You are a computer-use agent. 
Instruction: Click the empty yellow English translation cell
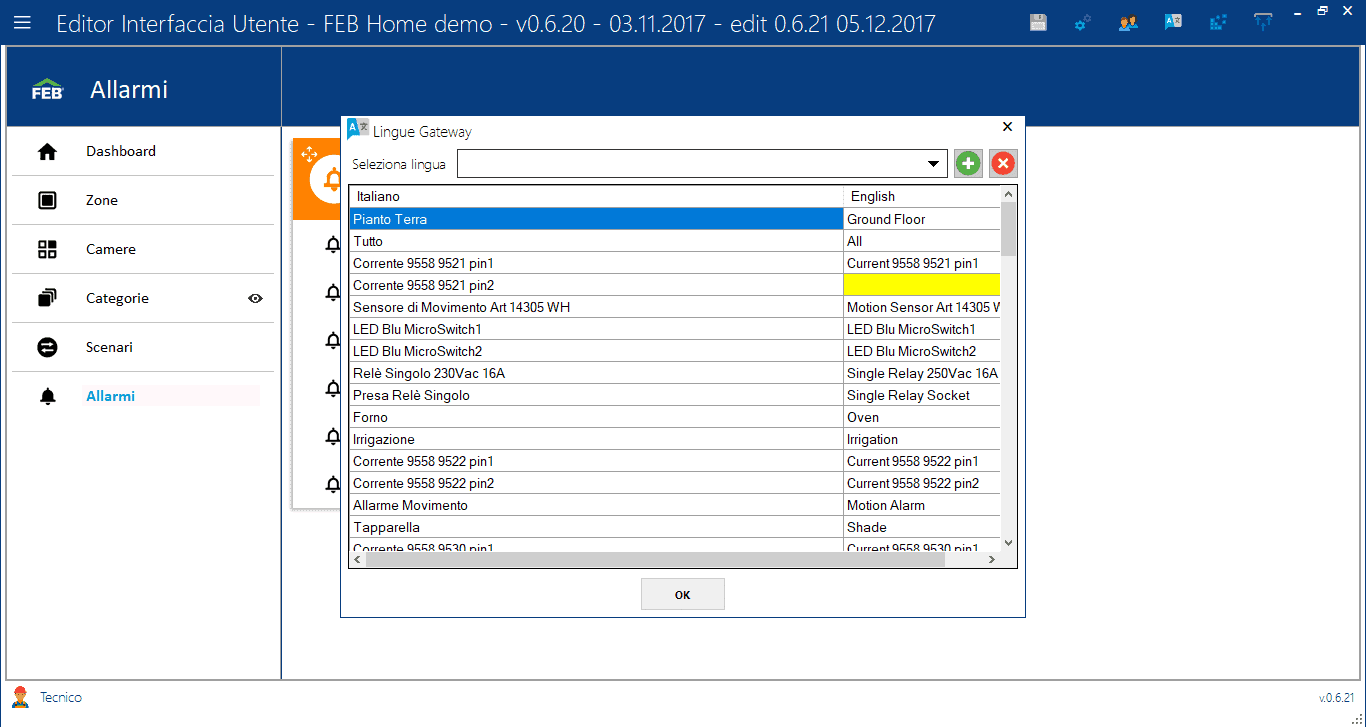[x=922, y=285]
